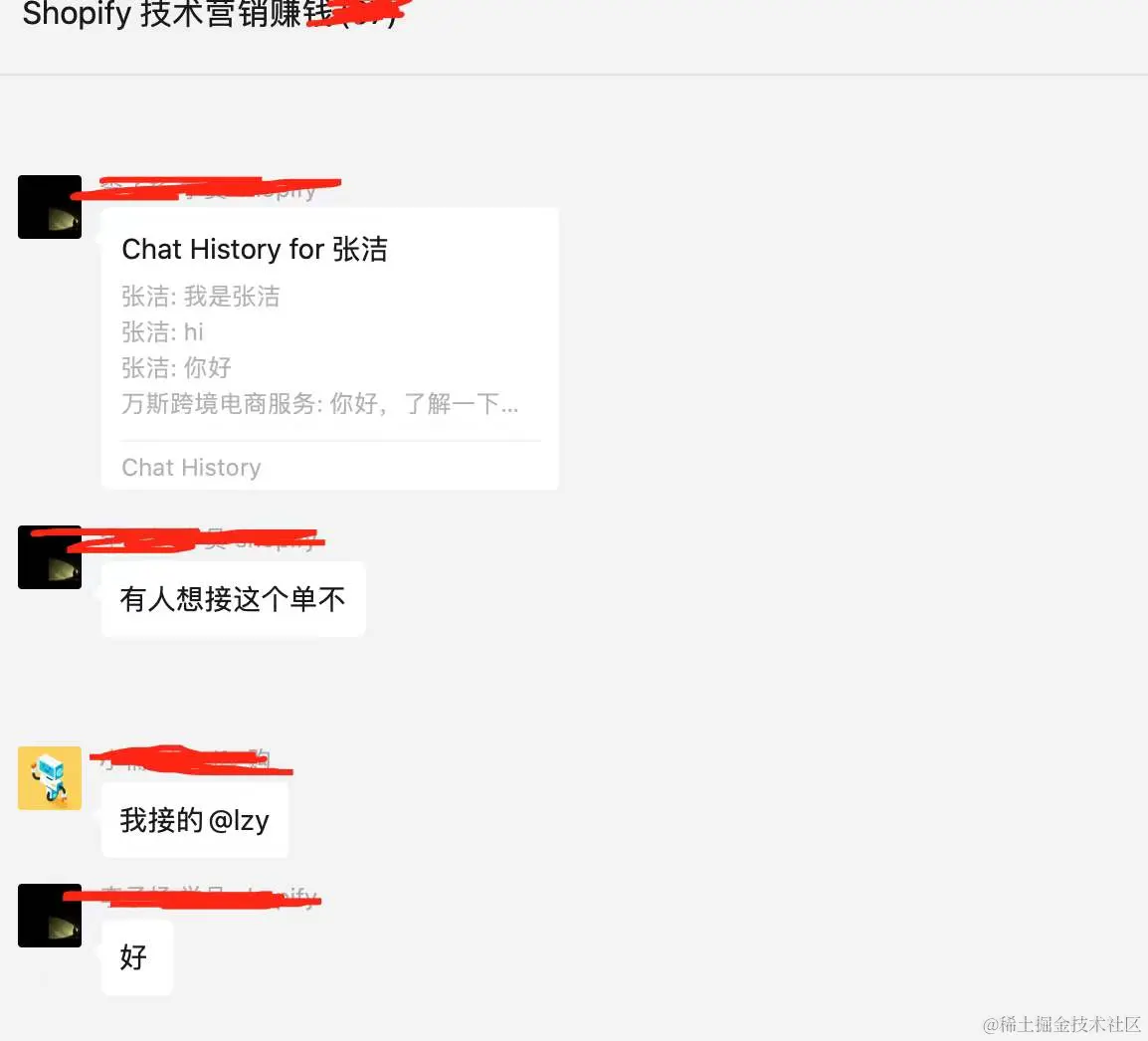Viewport: 1148px width, 1041px height.
Task: Click the avatar next to '有人想接这个单不'
Action: [50, 556]
